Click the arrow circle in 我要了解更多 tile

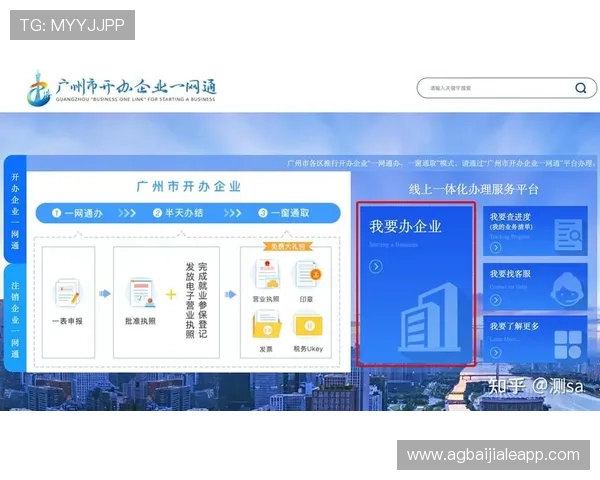coord(496,352)
